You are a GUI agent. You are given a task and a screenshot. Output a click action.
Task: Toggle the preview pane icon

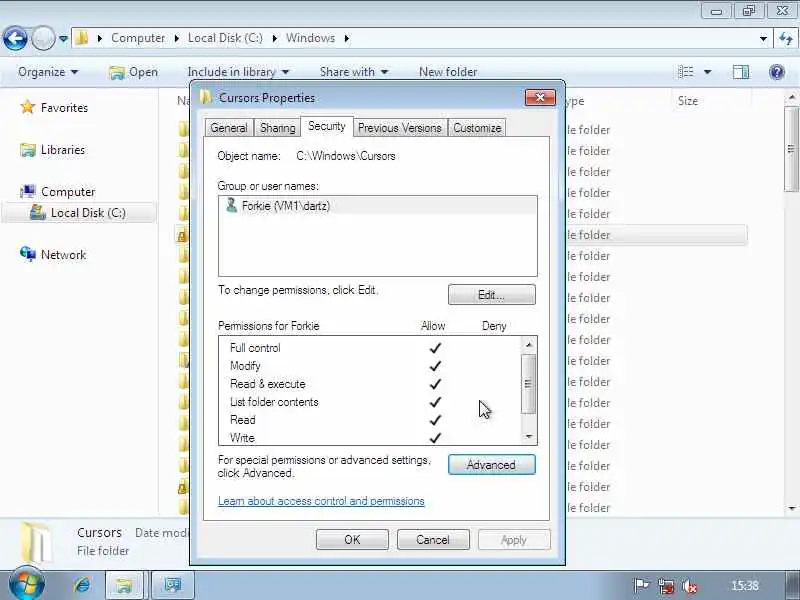tap(741, 72)
